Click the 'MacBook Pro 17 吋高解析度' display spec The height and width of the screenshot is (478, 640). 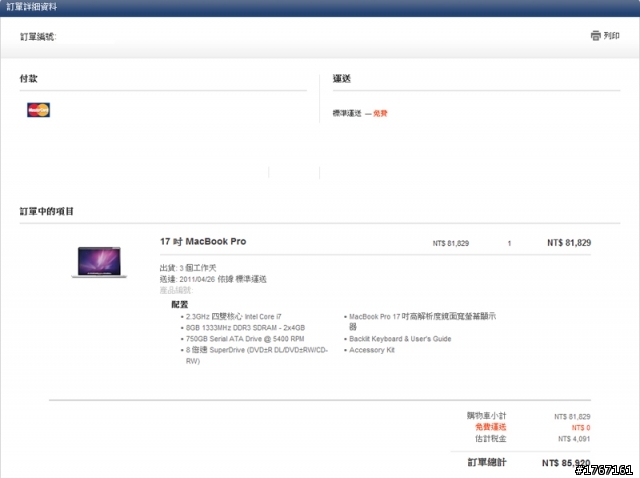422,321
